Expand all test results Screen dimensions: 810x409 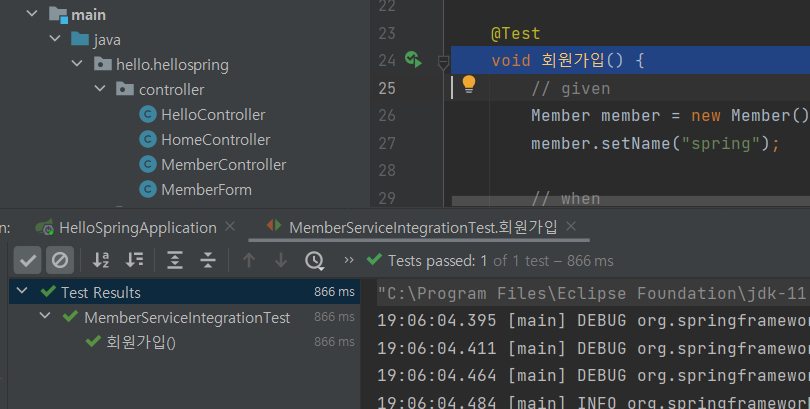(175, 260)
